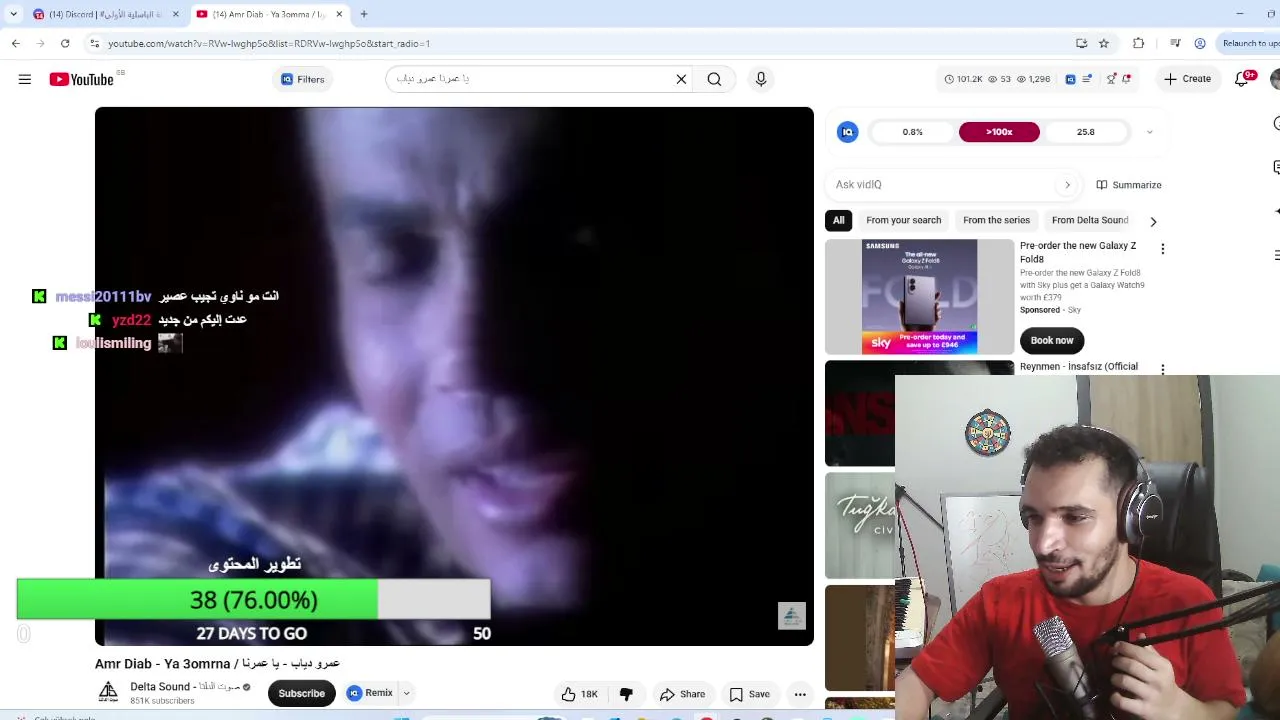This screenshot has width=1280, height=720.
Task: Open the YouTube guide hamburger menu
Action: [25, 79]
